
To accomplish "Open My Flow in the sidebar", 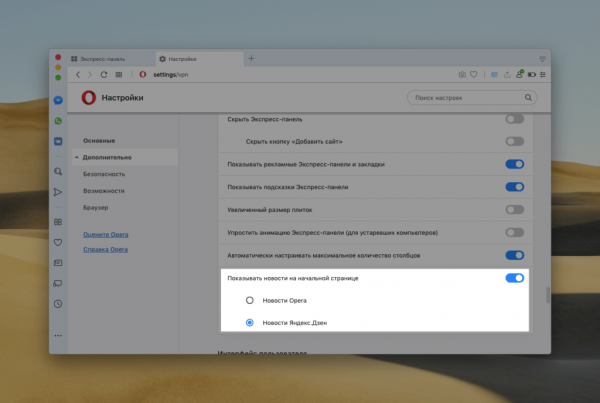I will click(x=58, y=192).
